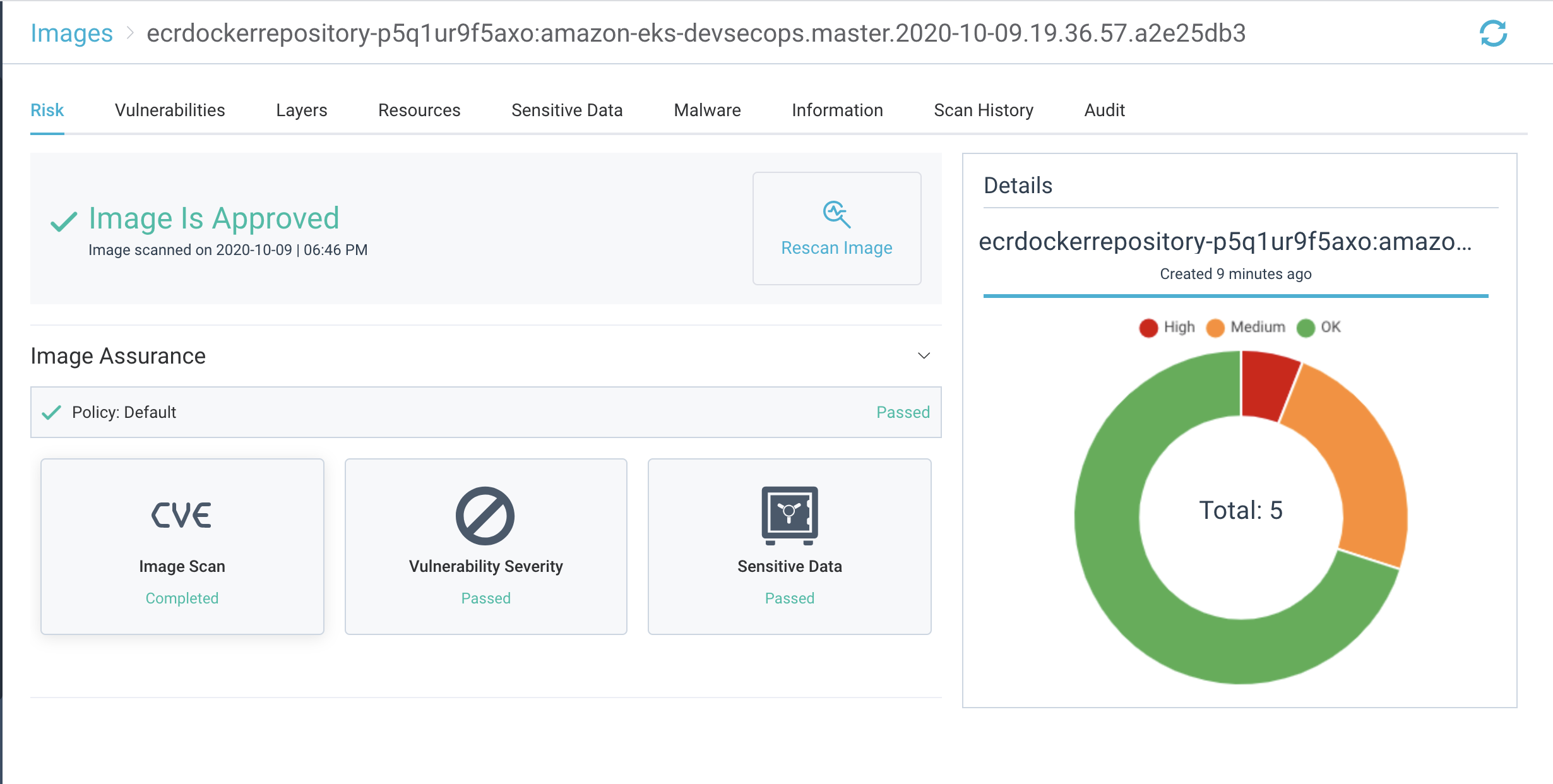Click the Image Assurance heading
This screenshot has width=1553, height=784.
[118, 356]
